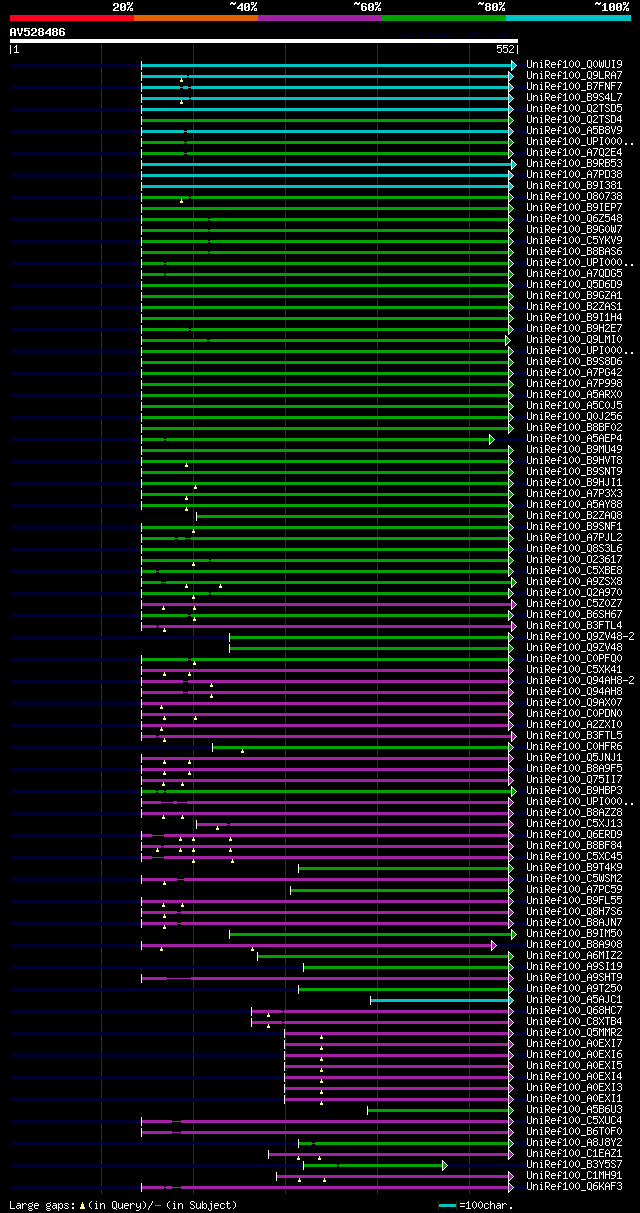Open hit UniRef100_B3FTL5

click(575, 736)
